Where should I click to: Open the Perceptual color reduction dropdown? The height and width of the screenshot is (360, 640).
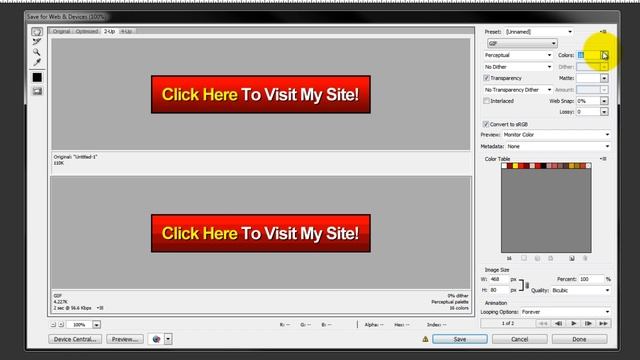pyautogui.click(x=518, y=55)
